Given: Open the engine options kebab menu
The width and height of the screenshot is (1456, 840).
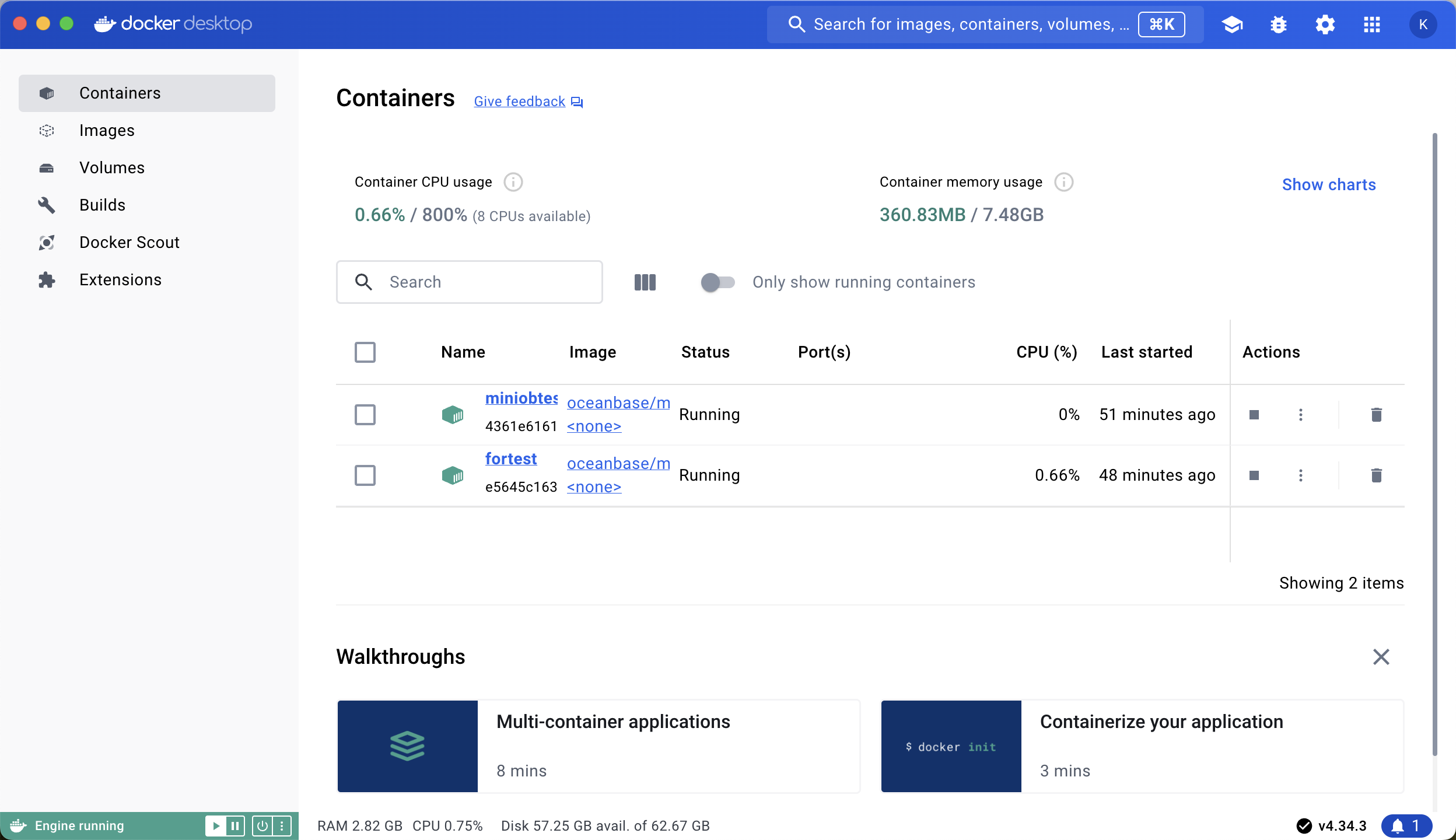Looking at the screenshot, I should [x=282, y=825].
